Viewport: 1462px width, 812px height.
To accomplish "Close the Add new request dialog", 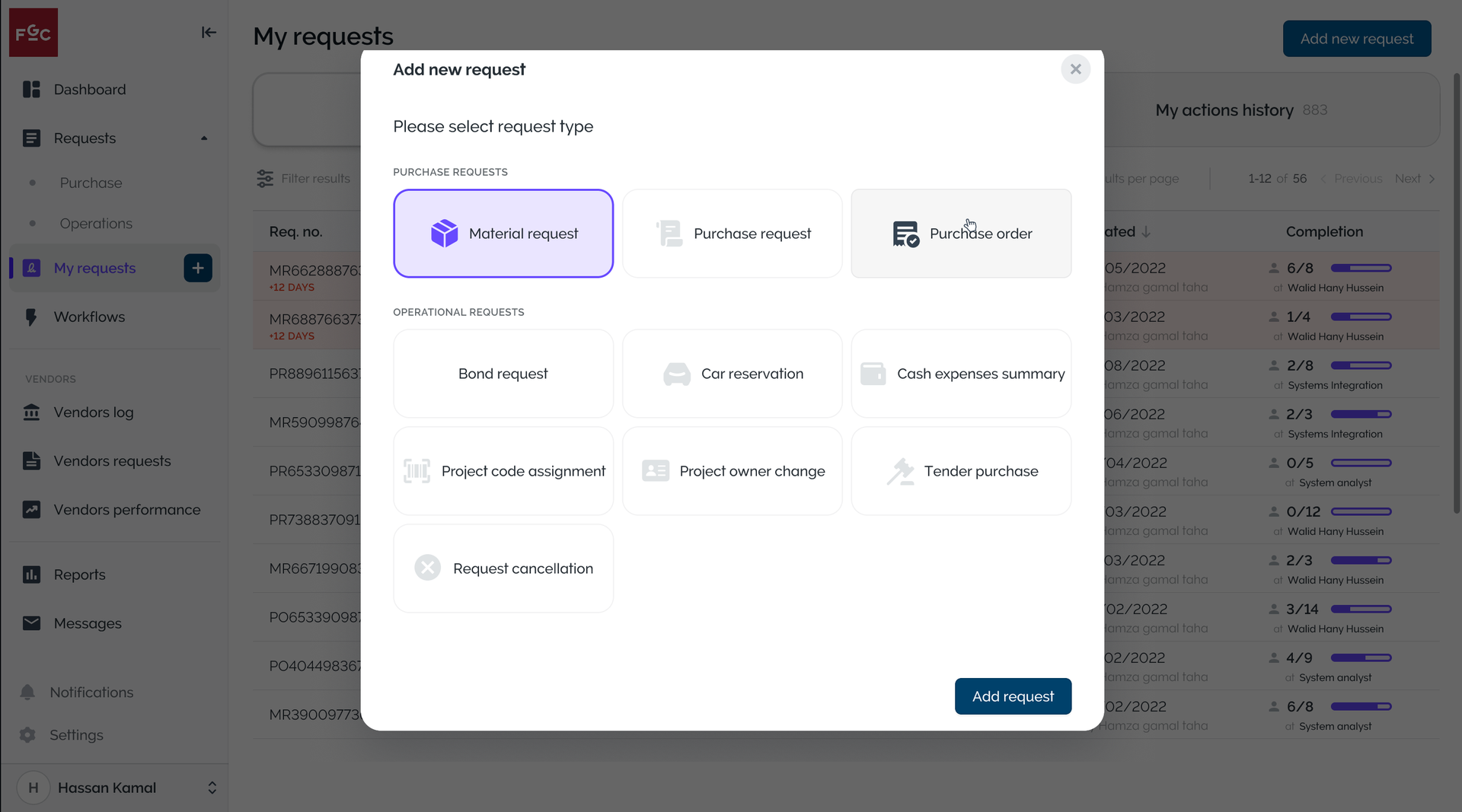I will pyautogui.click(x=1075, y=69).
